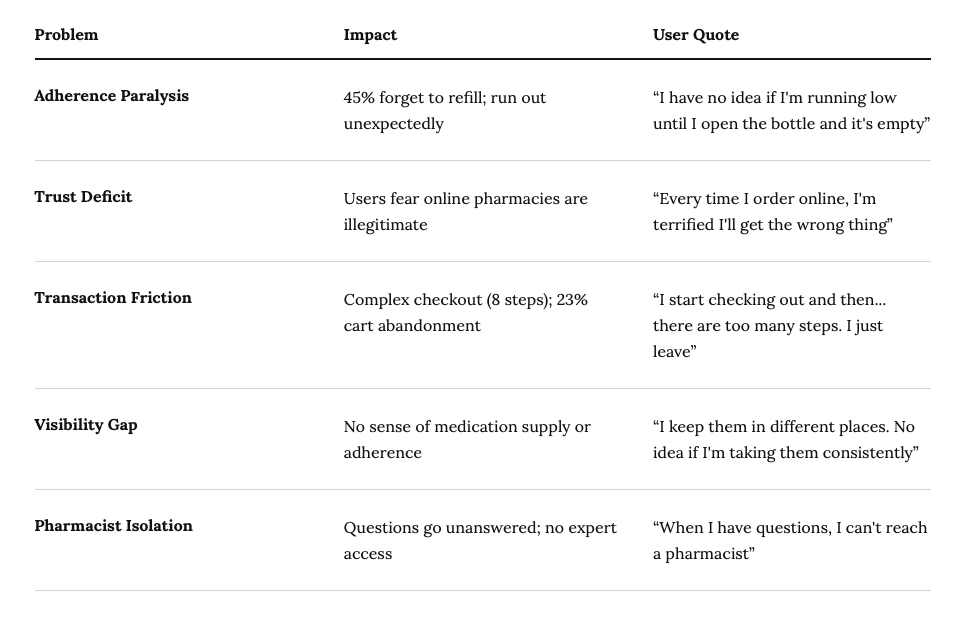
Task: Click 'I keep them in different places' quote
Action: [786, 439]
